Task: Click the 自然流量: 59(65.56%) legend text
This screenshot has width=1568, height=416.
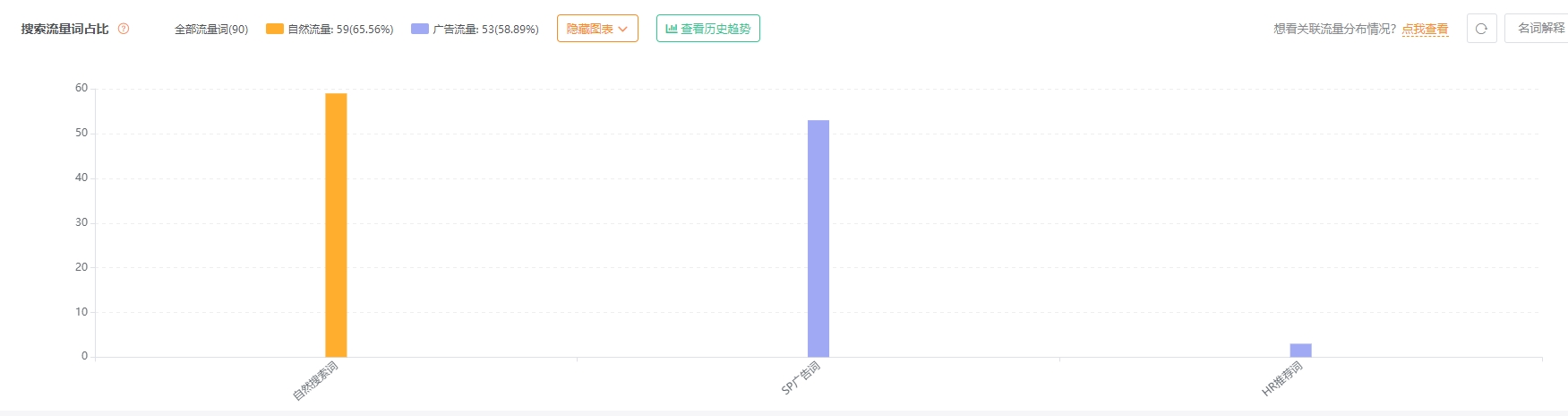Action: [340, 30]
